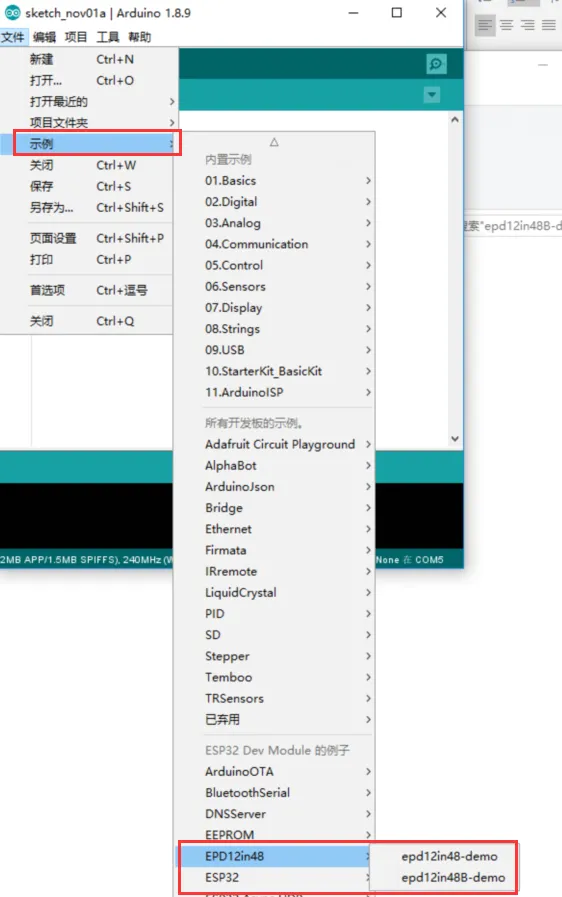The width and height of the screenshot is (562, 897).
Task: Open ArduinoJson examples
Action: [274, 486]
